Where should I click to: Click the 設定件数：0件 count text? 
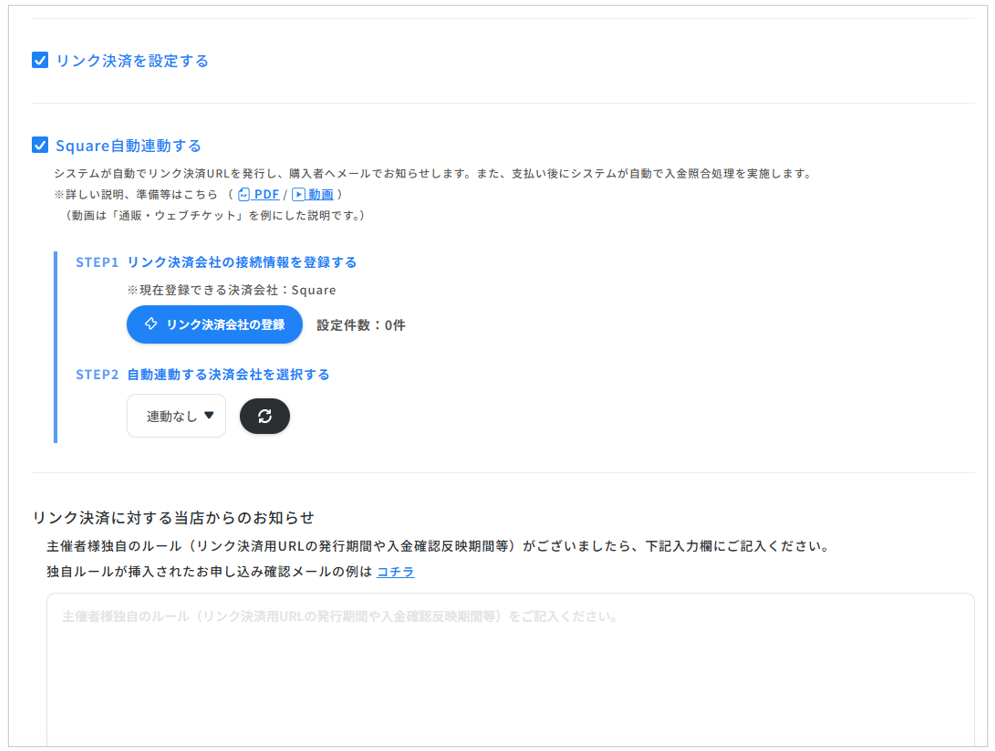[361, 325]
